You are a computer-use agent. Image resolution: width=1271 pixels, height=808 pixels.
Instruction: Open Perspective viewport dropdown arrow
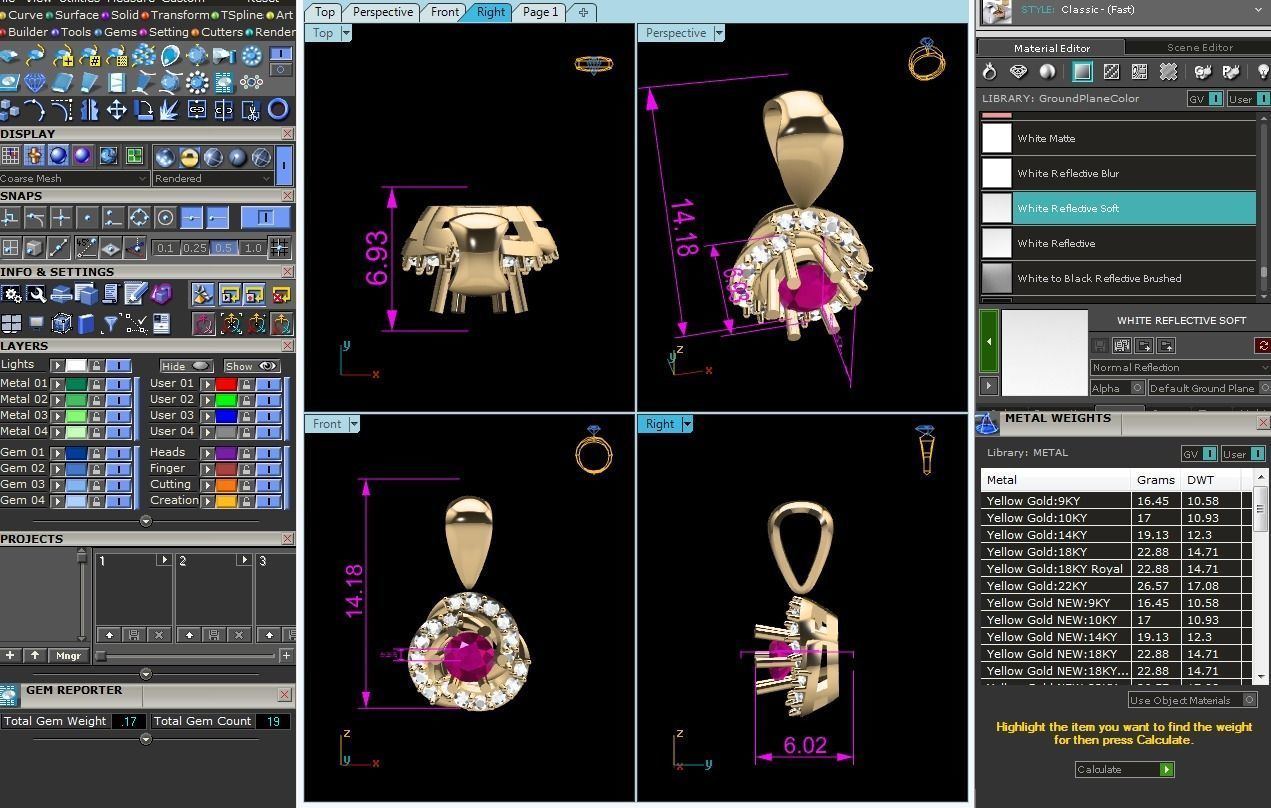pos(718,33)
